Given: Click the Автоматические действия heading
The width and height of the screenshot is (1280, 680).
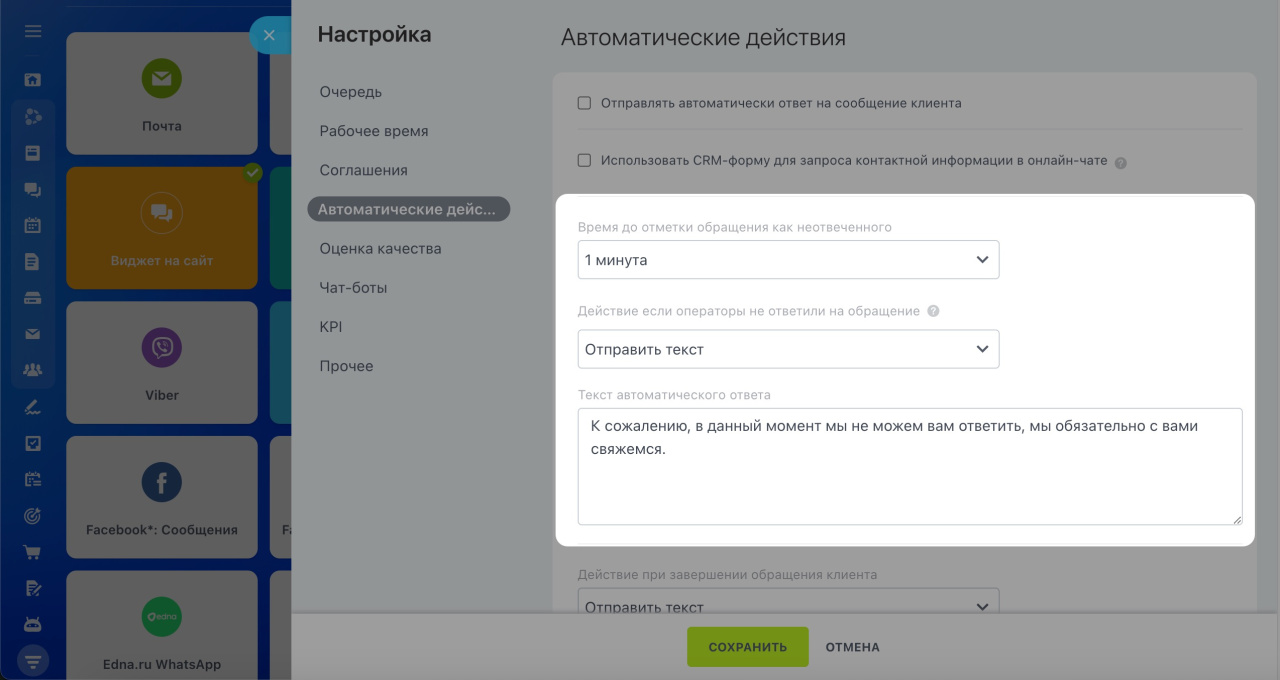Looking at the screenshot, I should tap(703, 38).
